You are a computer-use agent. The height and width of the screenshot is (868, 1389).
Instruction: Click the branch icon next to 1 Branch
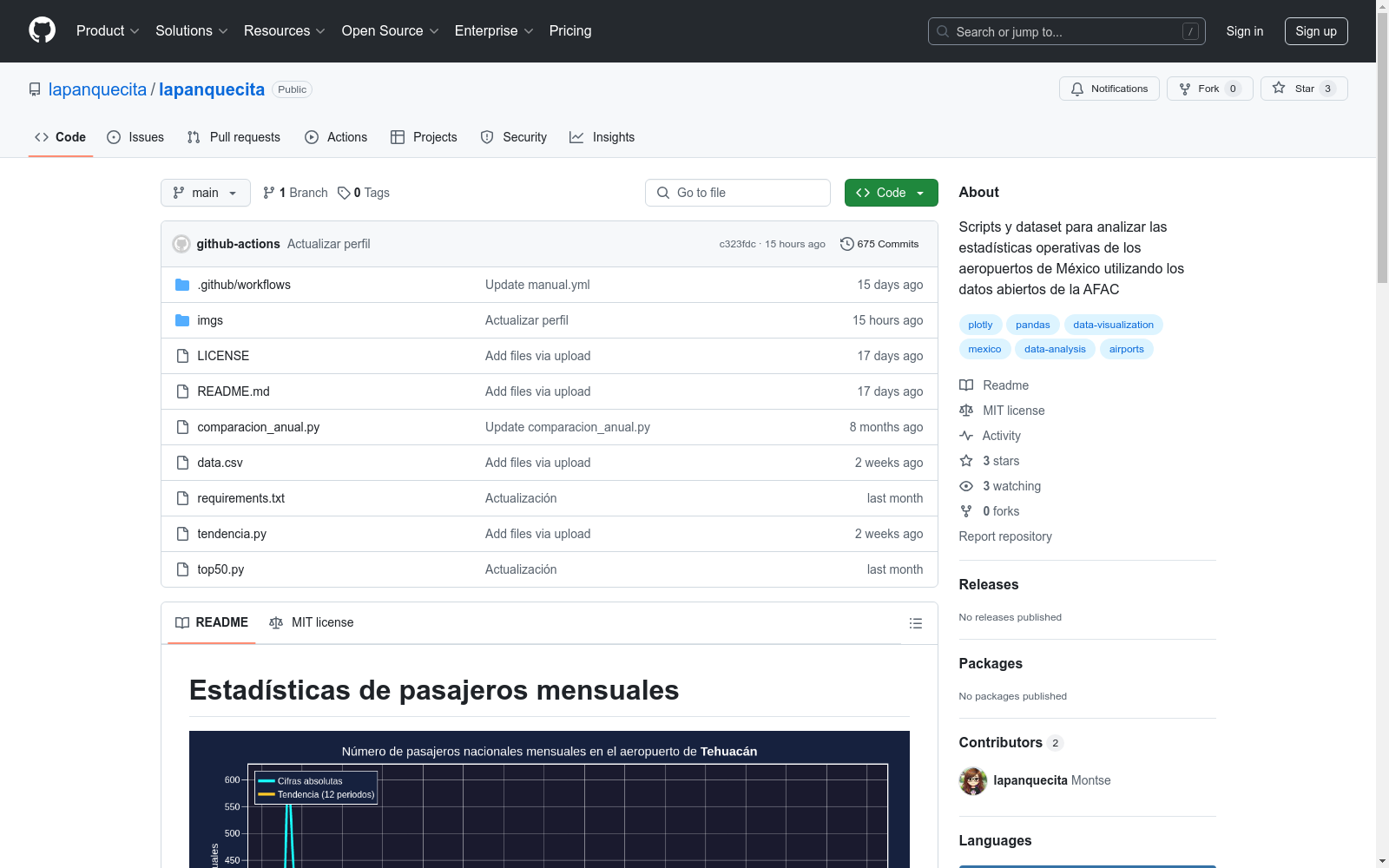269,193
